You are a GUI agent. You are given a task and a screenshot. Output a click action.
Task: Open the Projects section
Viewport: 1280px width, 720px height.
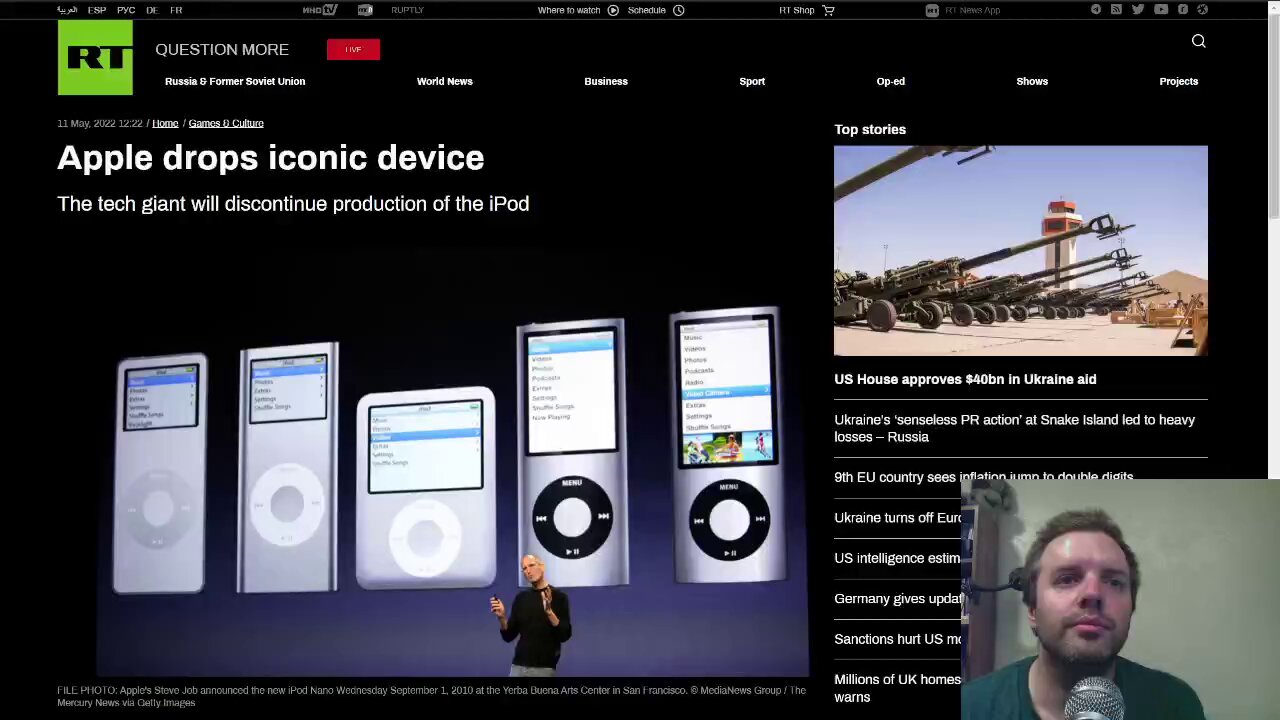[1178, 81]
